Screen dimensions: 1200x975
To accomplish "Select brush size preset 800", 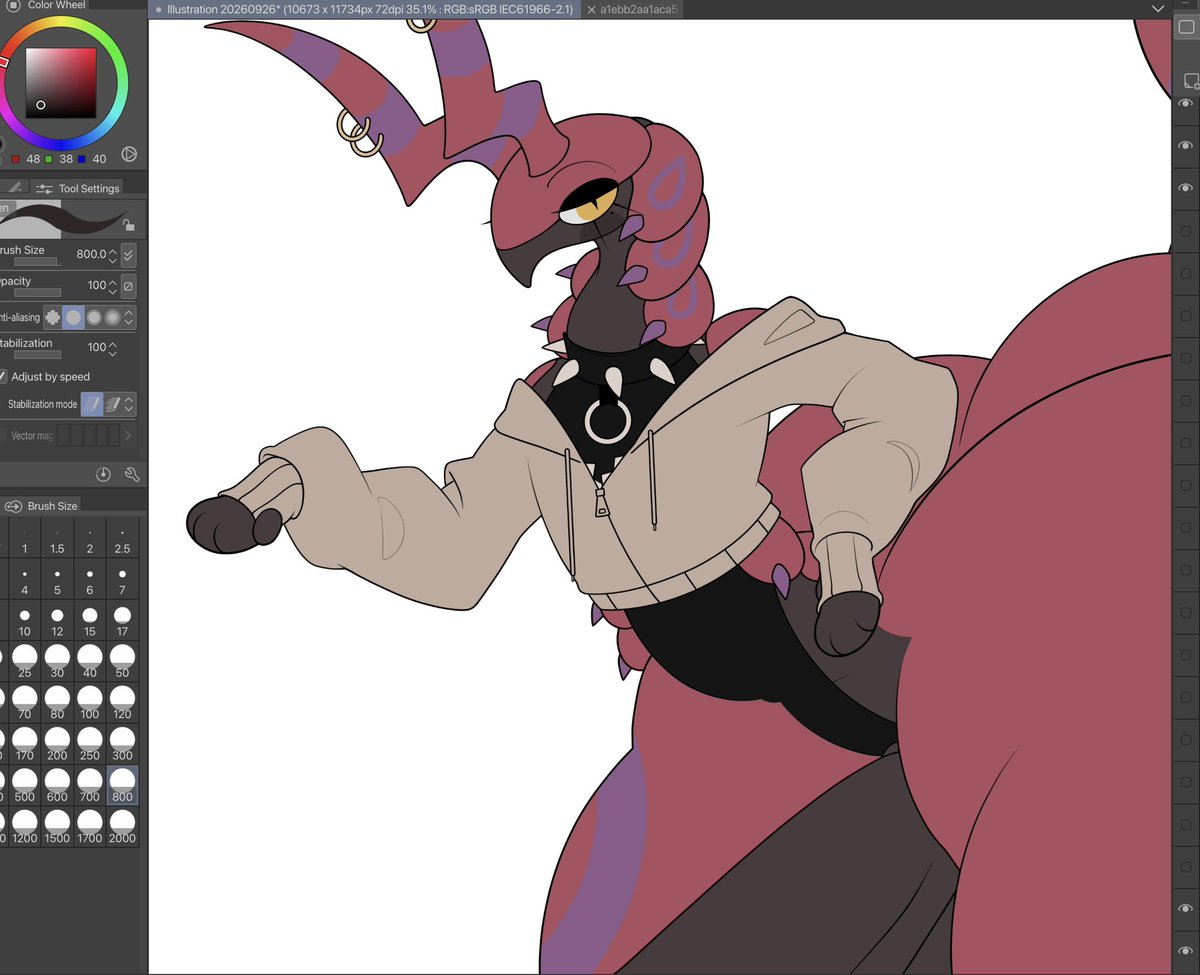I will pyautogui.click(x=122, y=787).
